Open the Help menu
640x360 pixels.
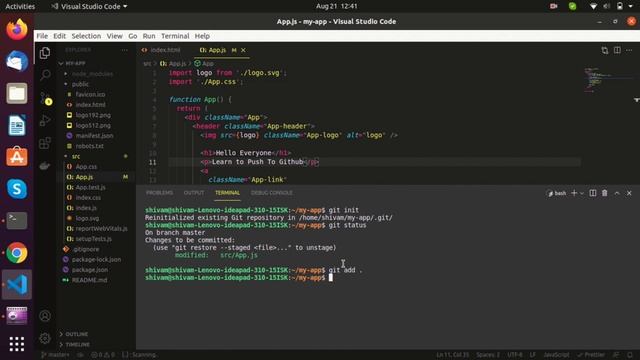coord(202,36)
